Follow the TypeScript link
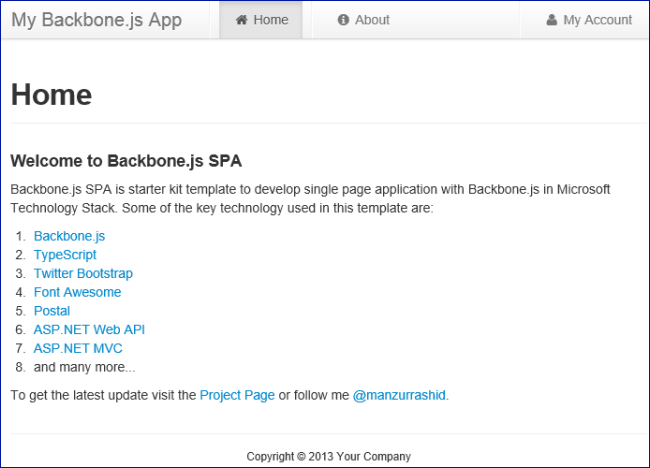 click(x=65, y=255)
